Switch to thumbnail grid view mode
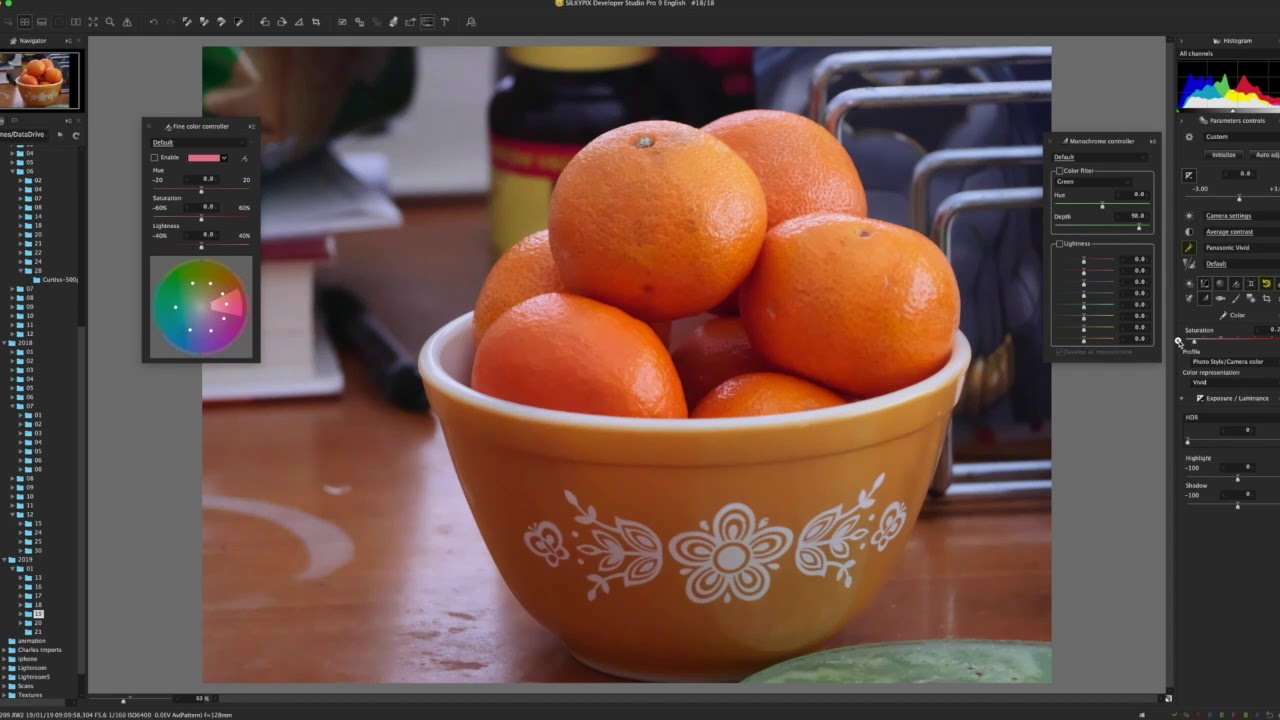The width and height of the screenshot is (1280, 720). point(24,21)
